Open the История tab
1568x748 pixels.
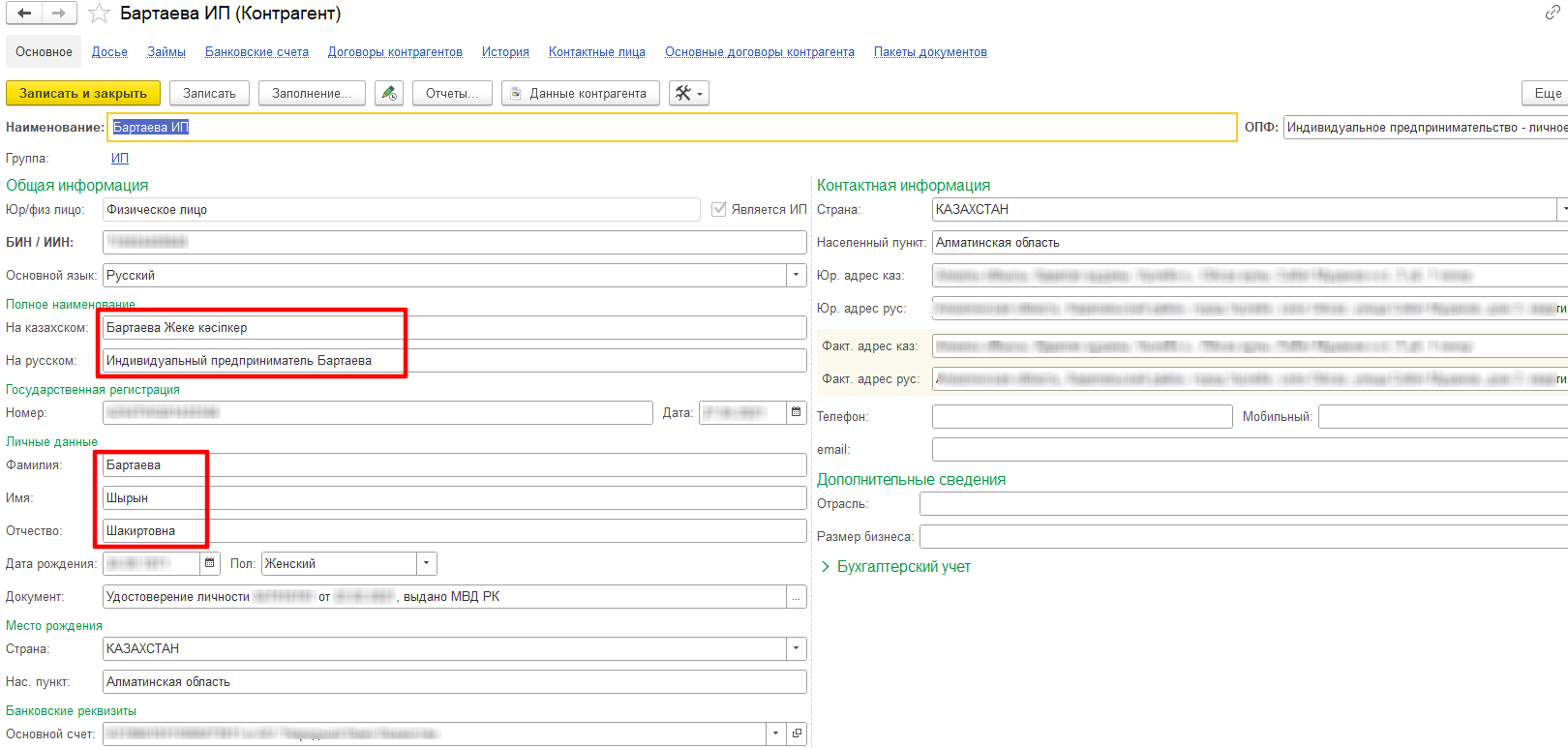pyautogui.click(x=505, y=52)
